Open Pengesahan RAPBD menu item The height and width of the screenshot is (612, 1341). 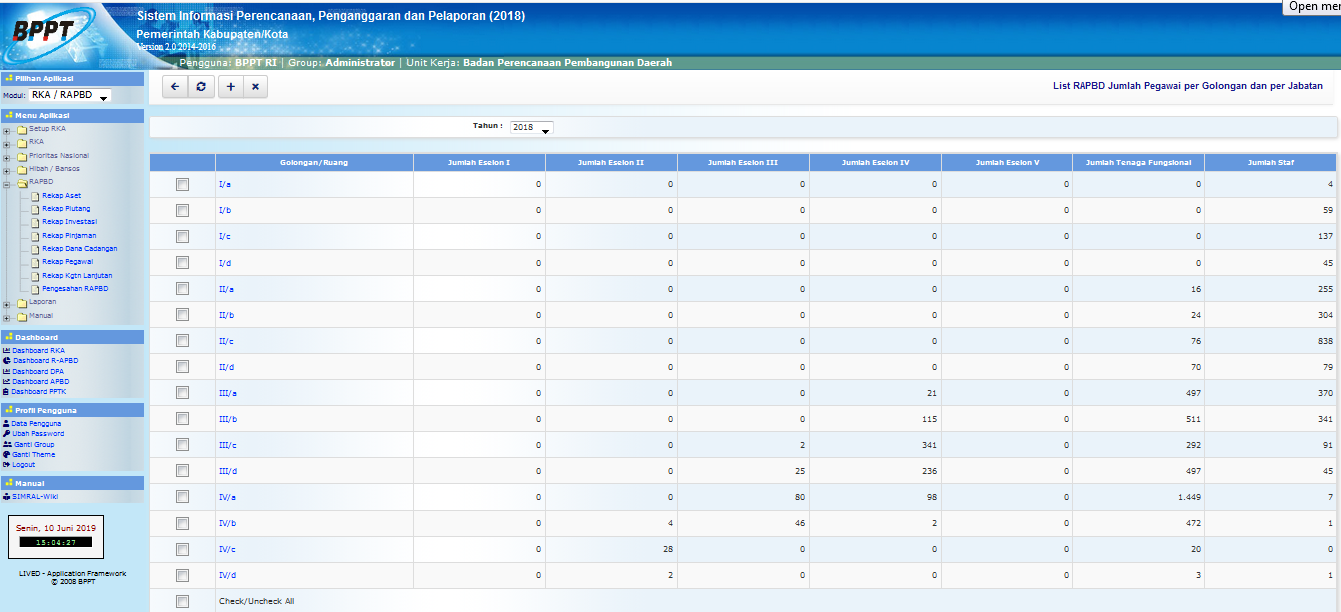pos(74,288)
